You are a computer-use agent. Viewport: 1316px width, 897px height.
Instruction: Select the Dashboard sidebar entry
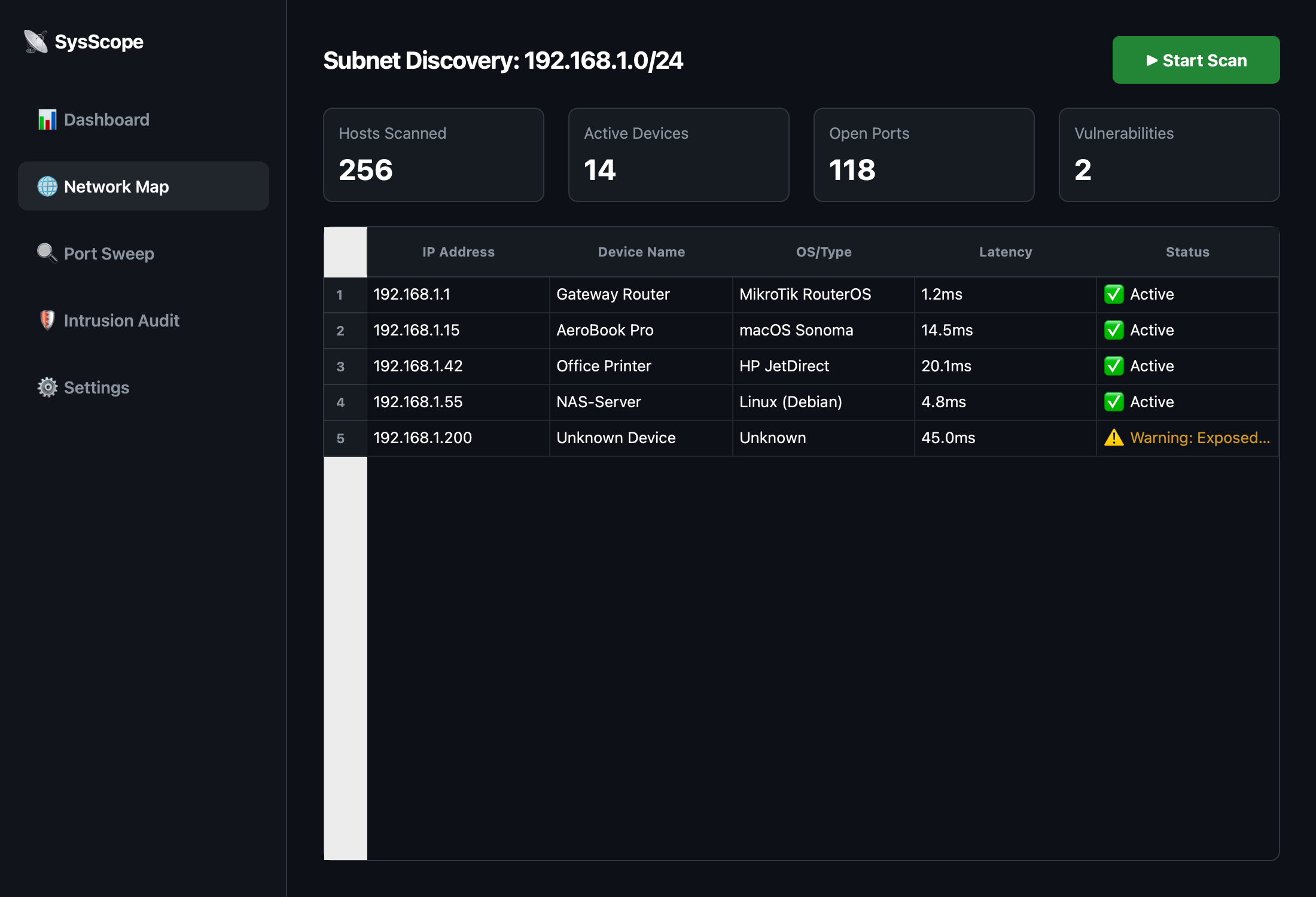coord(106,119)
